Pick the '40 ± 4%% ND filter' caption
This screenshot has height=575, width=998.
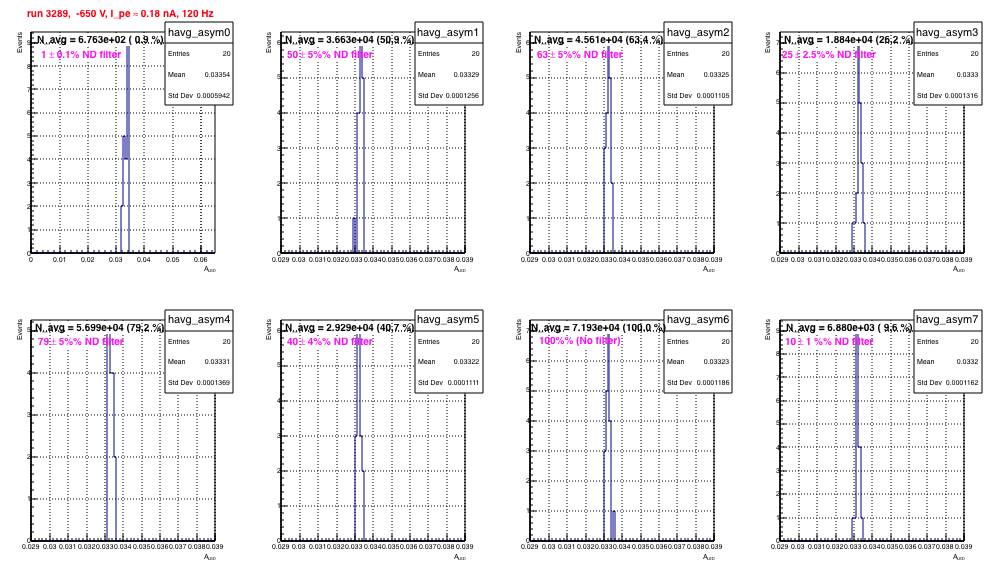pyautogui.click(x=330, y=342)
